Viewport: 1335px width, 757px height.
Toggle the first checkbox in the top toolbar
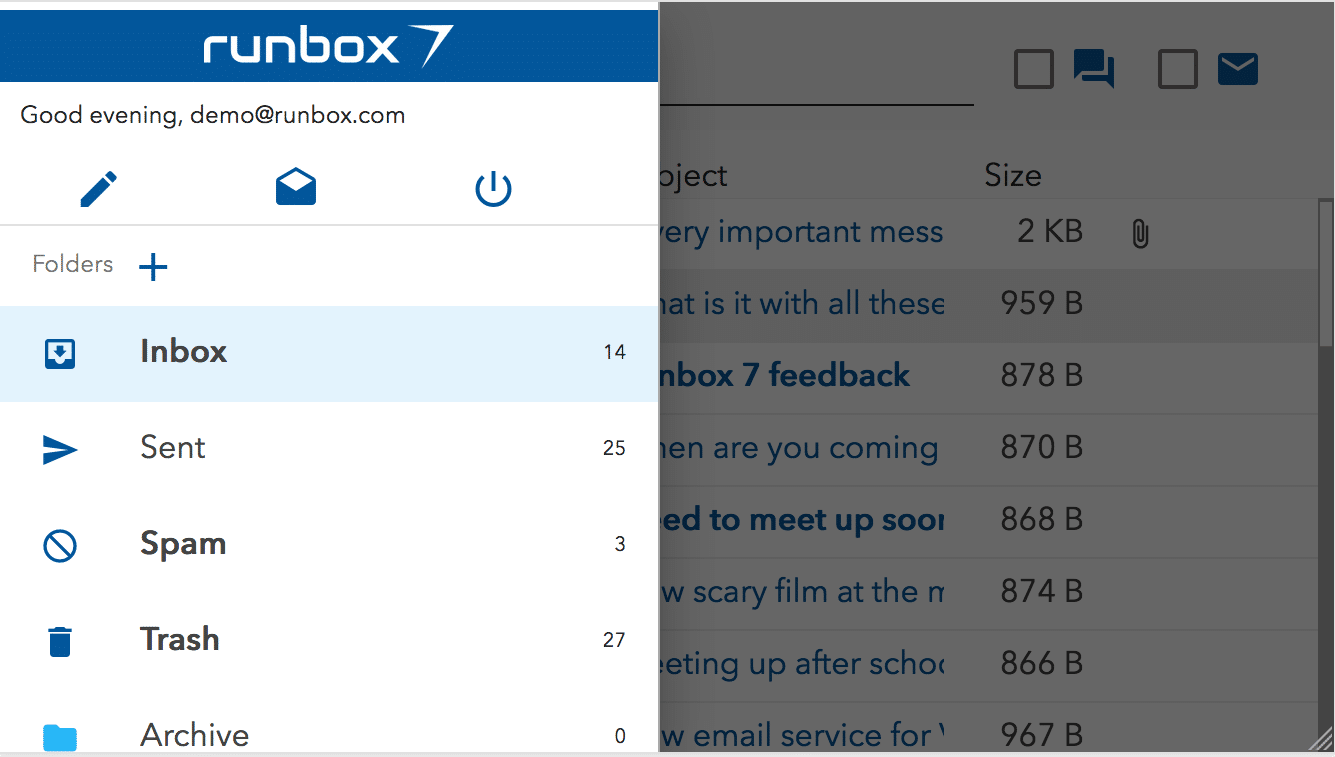pos(1033,69)
